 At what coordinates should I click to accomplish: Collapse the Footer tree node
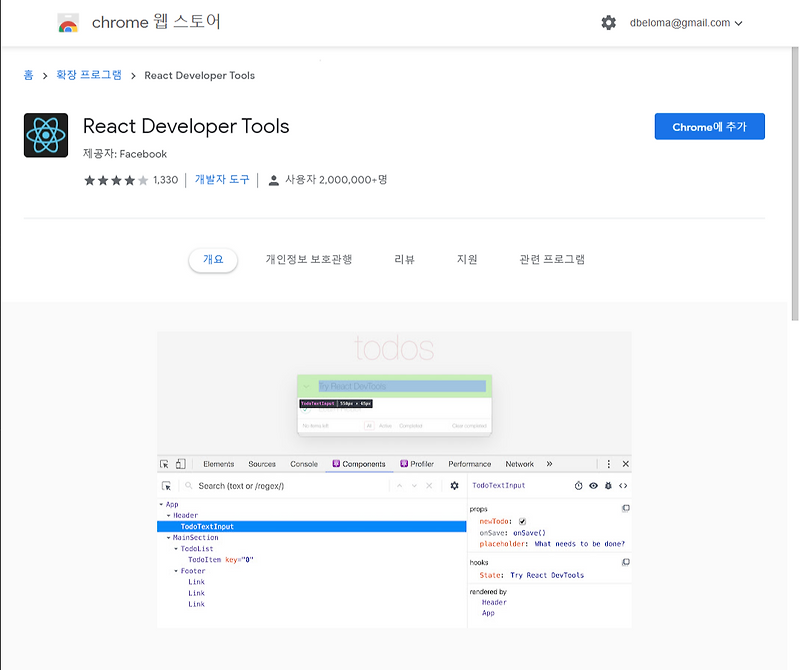click(177, 570)
